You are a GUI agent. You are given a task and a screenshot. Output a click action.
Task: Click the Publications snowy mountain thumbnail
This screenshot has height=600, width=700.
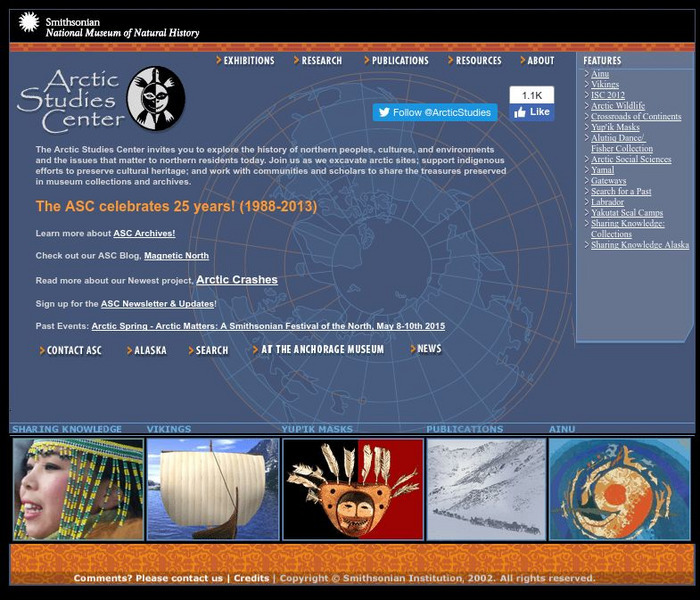point(486,489)
